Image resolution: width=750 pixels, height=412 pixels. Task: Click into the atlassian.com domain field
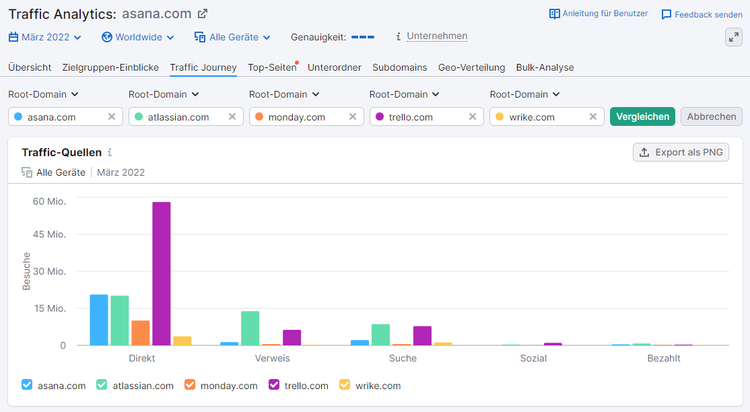click(x=184, y=117)
